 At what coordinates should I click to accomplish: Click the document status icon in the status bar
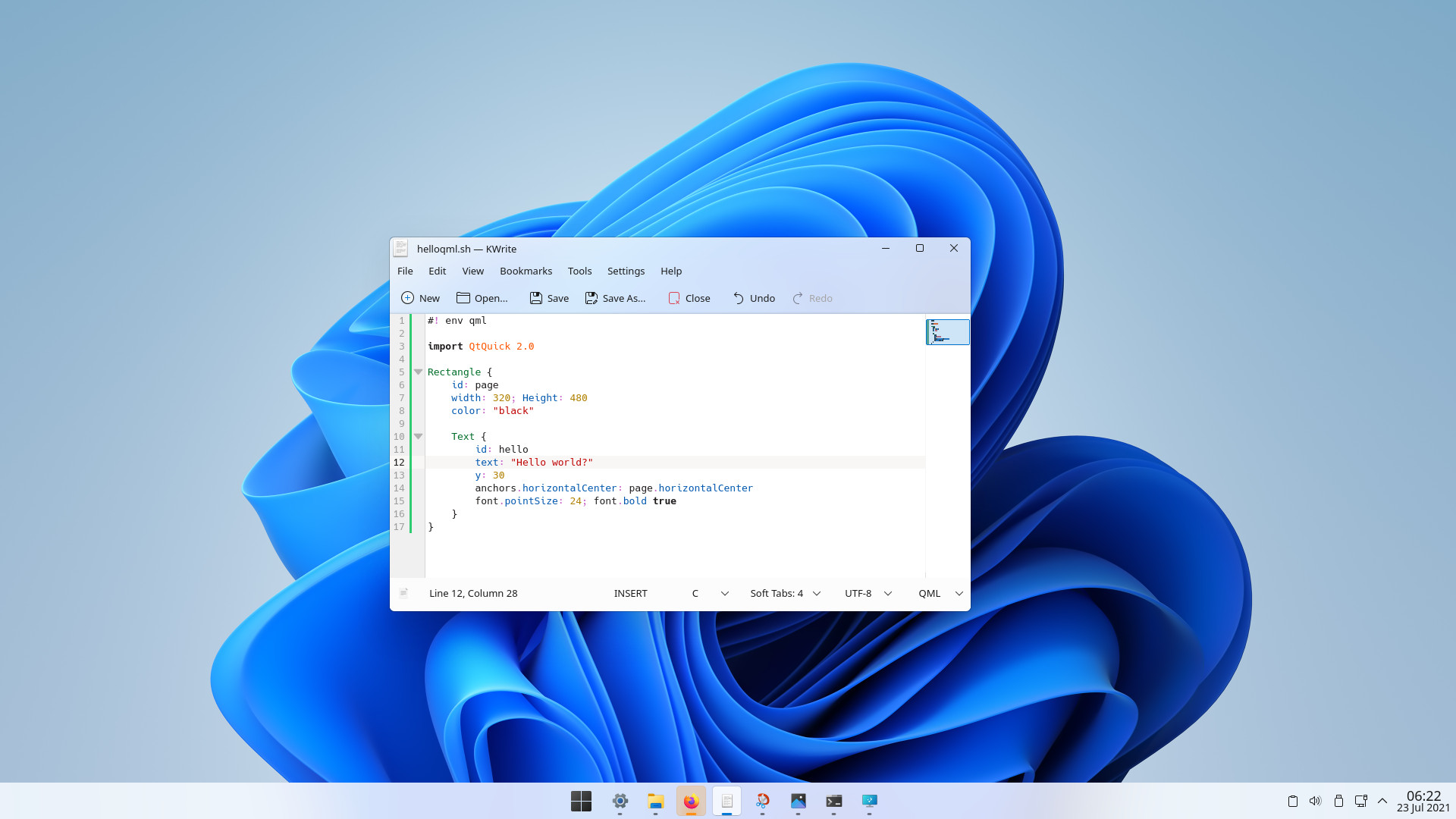(x=403, y=593)
